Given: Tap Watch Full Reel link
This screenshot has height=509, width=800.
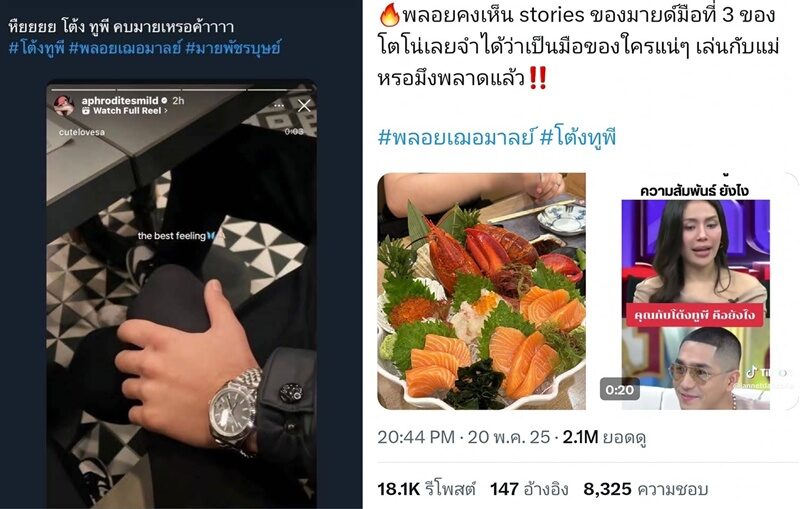Looking at the screenshot, I should 127,111.
